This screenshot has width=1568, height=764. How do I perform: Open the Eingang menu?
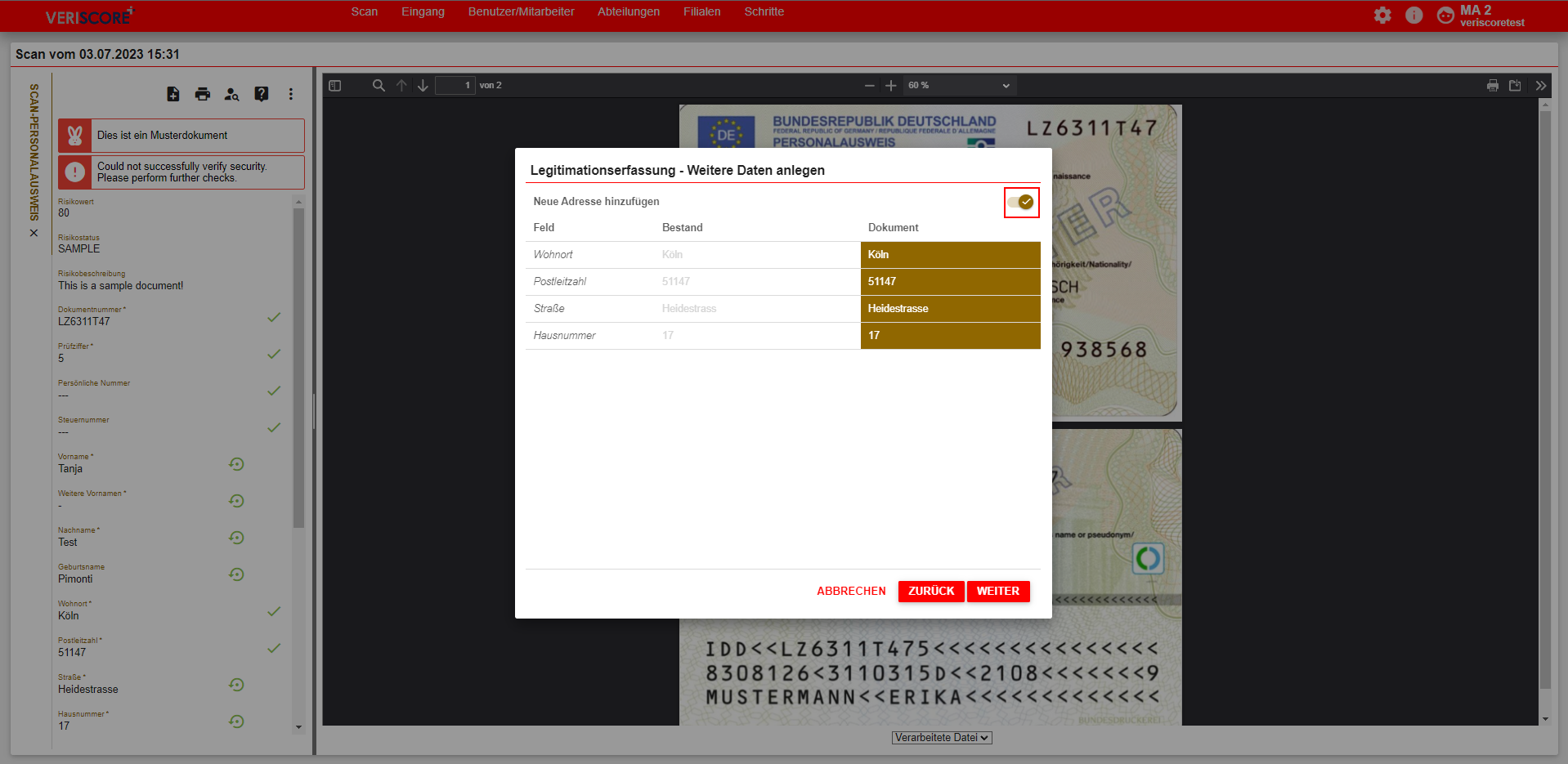[x=423, y=11]
